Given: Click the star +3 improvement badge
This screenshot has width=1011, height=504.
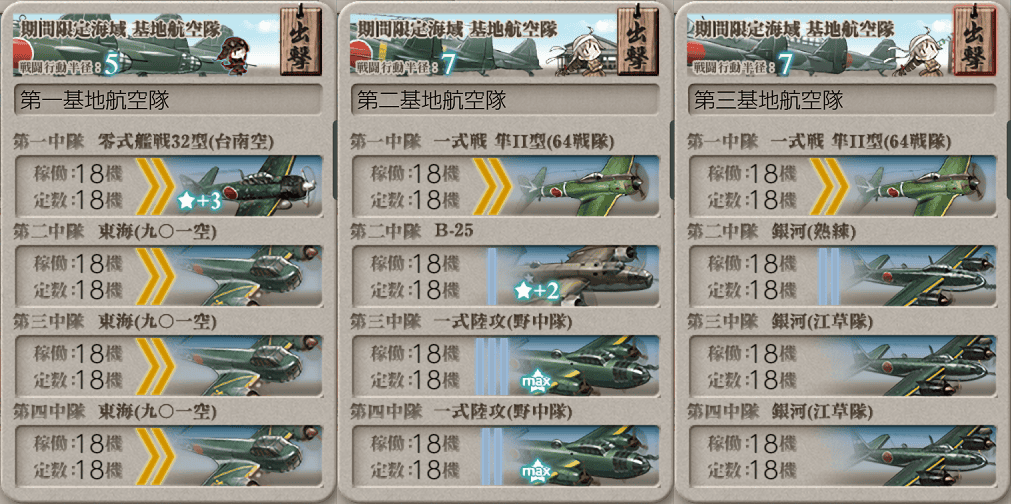Looking at the screenshot, I should pyautogui.click(x=200, y=202).
